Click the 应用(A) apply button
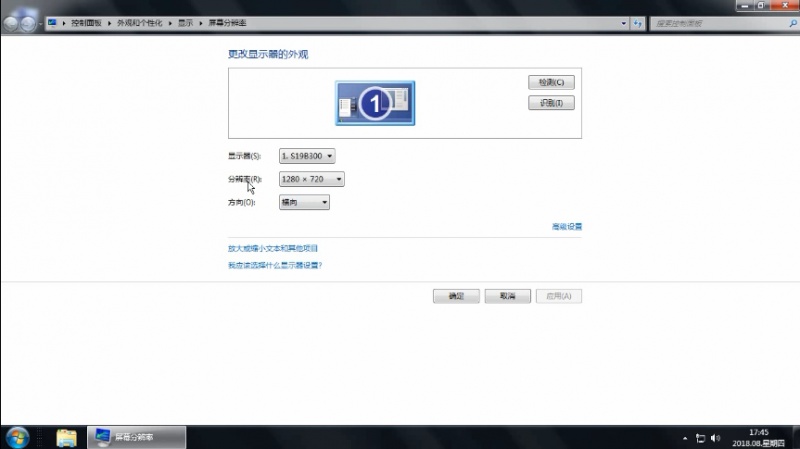 pos(559,296)
